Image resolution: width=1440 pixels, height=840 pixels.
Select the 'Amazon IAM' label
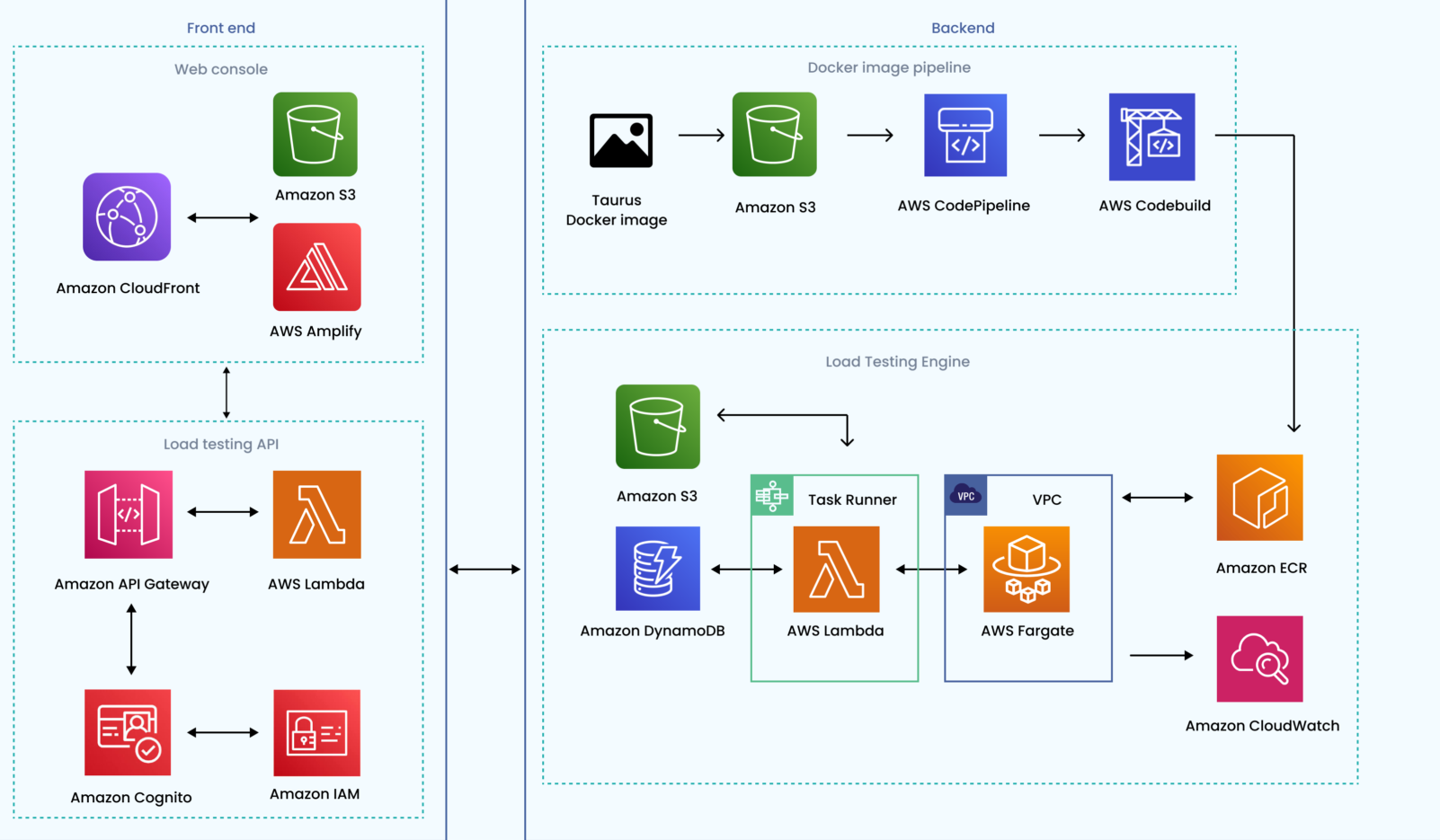315,794
